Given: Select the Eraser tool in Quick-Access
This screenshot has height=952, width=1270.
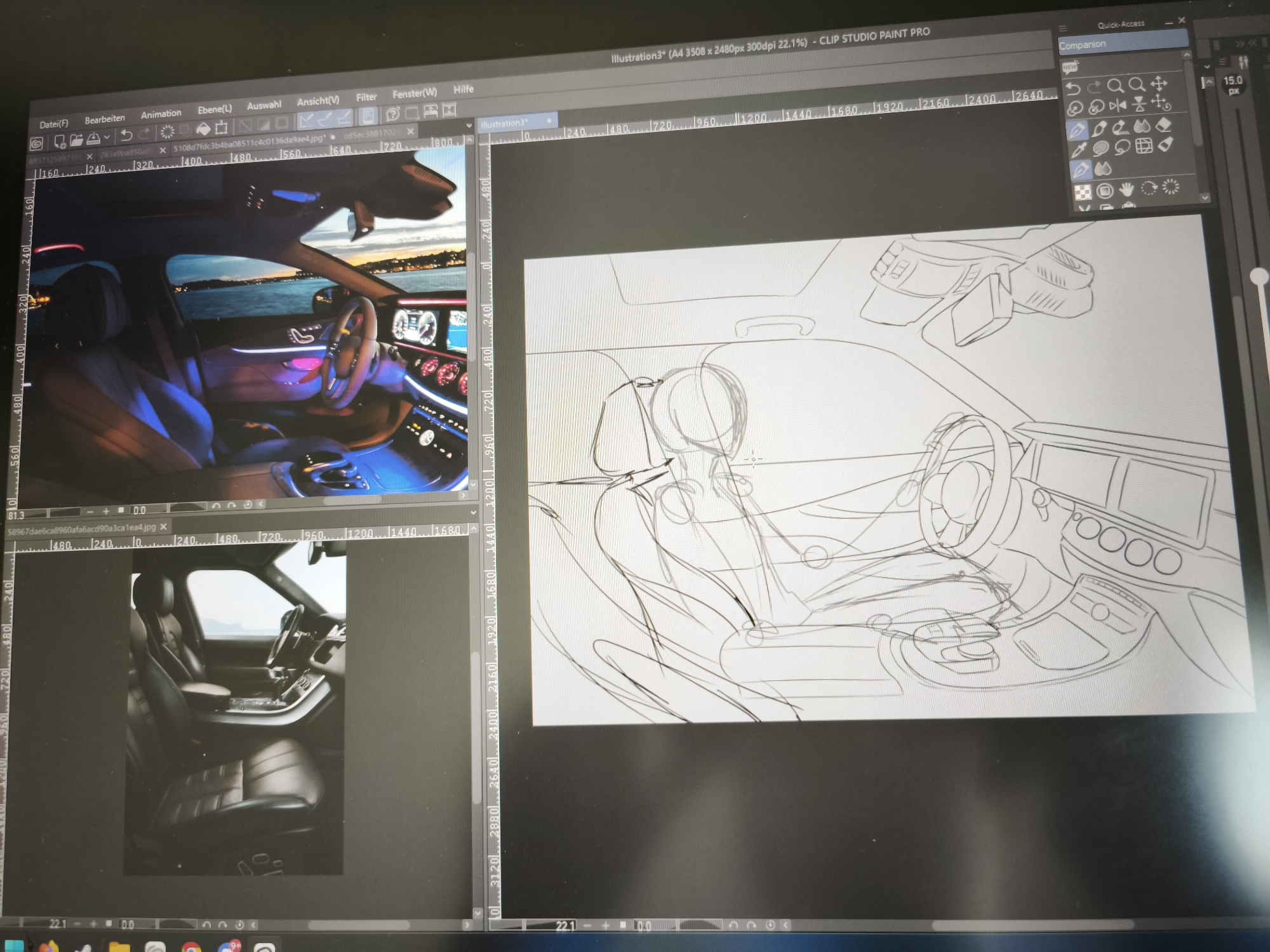Looking at the screenshot, I should point(1163,126).
